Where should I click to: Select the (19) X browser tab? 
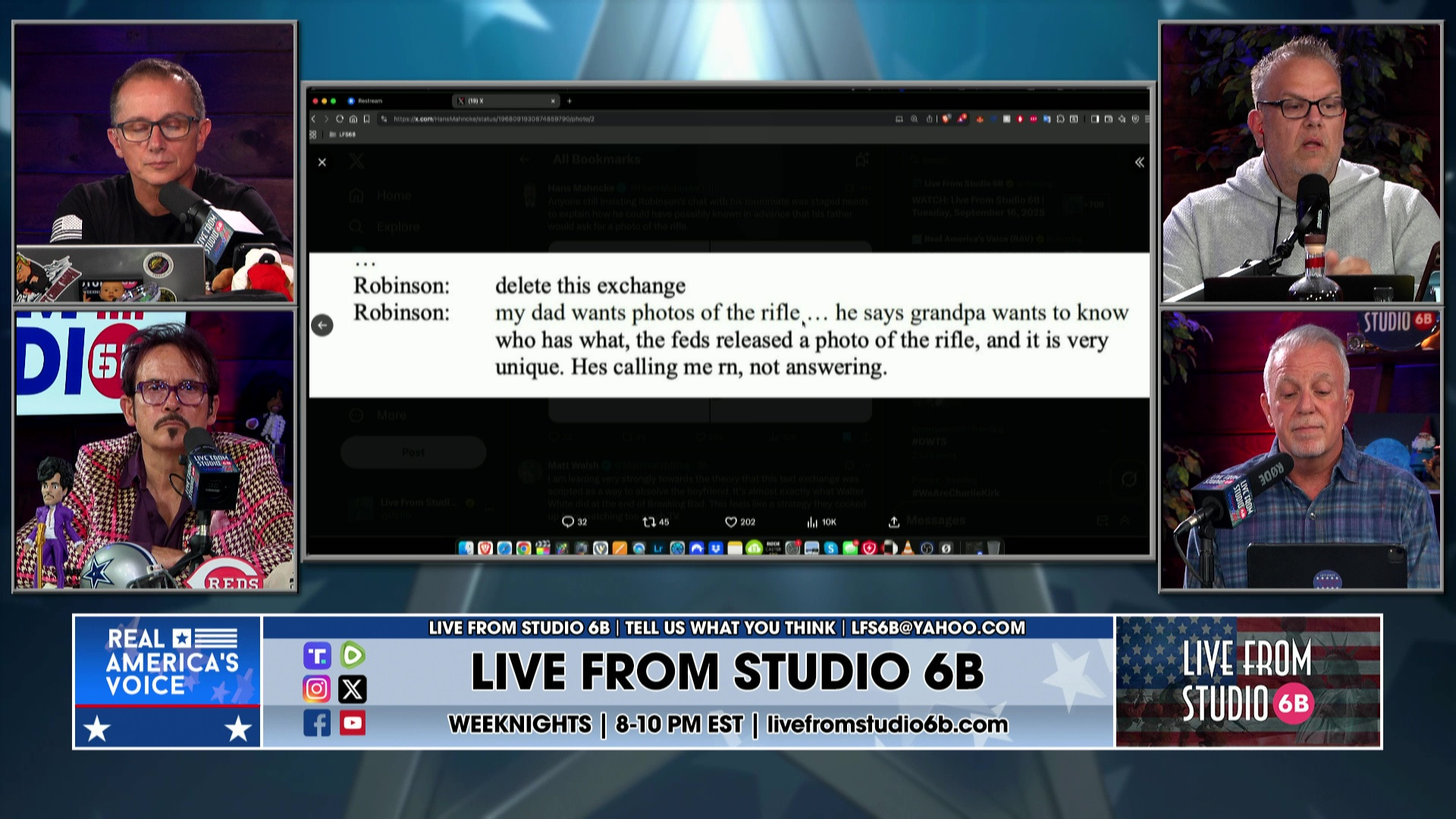click(x=504, y=101)
